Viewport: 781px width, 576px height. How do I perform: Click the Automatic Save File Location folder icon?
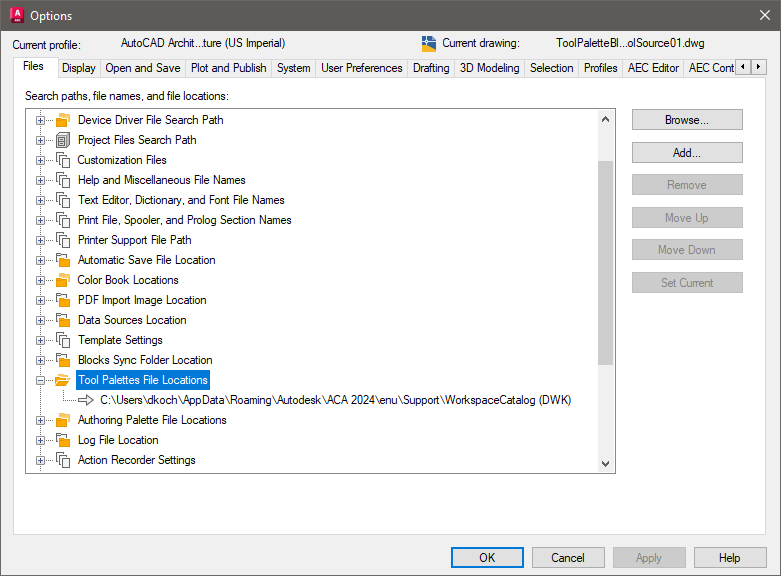coord(63,260)
